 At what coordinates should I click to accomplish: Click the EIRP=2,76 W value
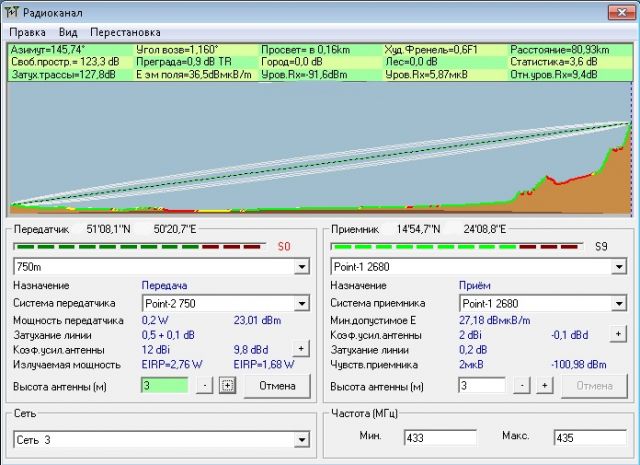172,365
